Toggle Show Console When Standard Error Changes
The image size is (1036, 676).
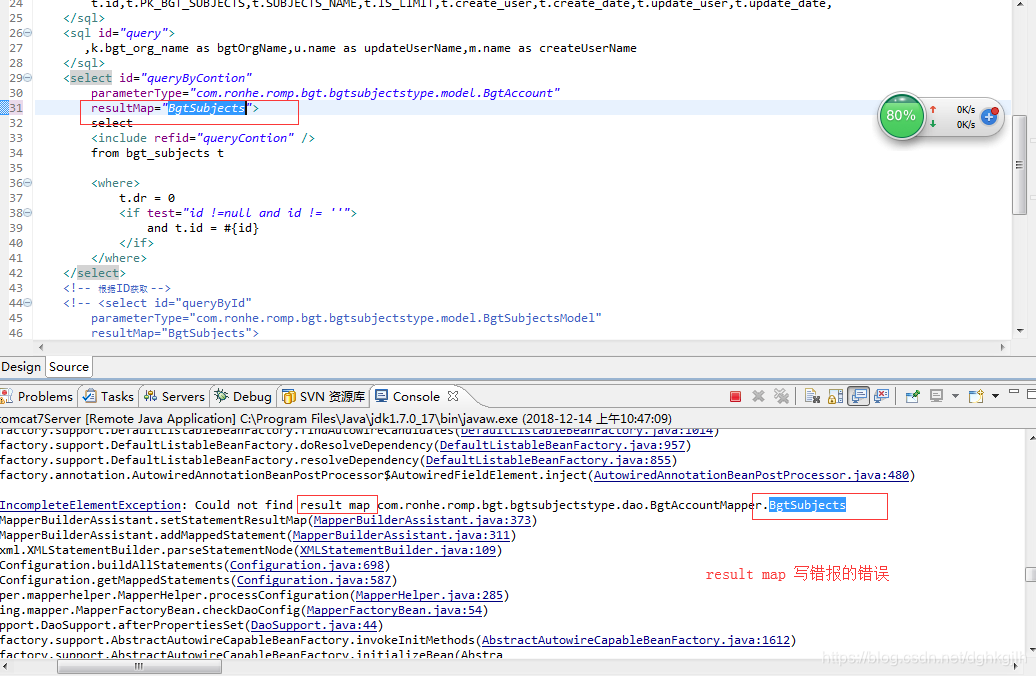click(x=881, y=396)
